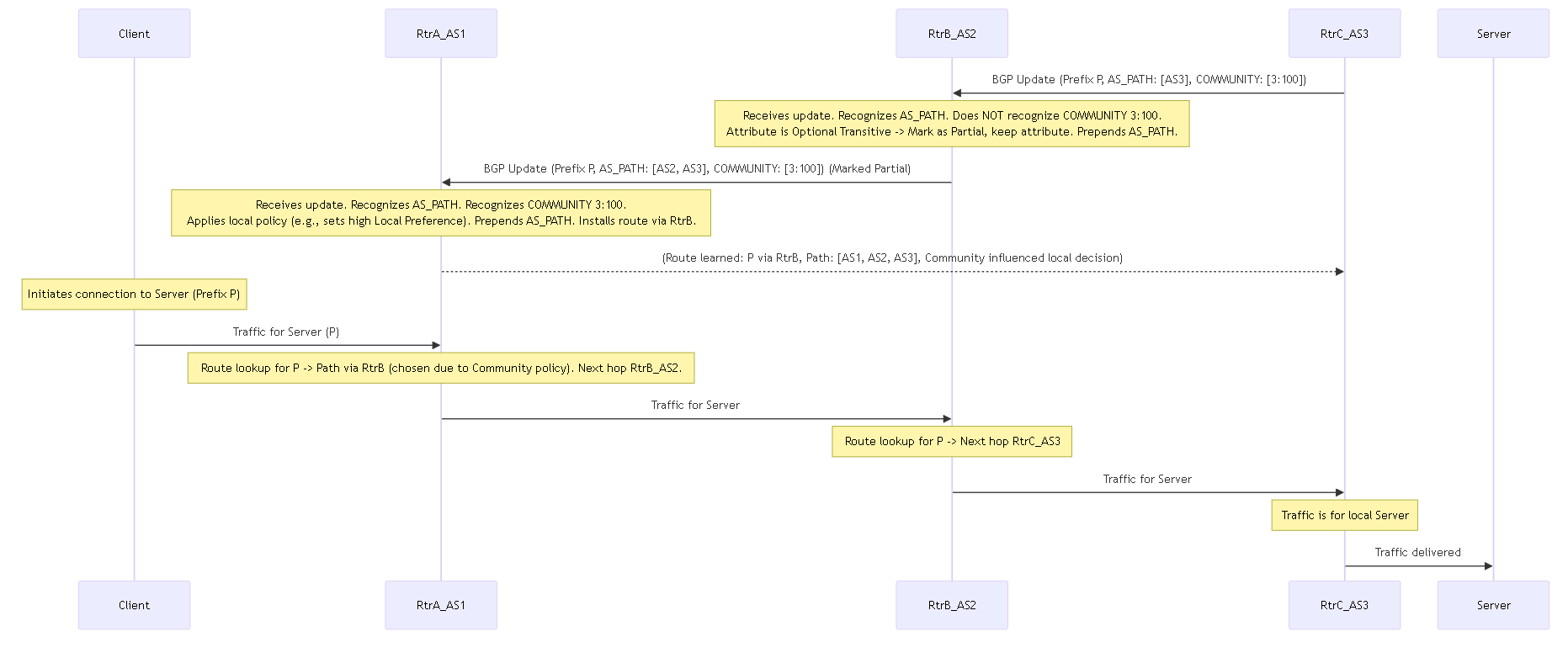
Task: Select the top RtrC_AS3 participant box
Action: (1344, 34)
